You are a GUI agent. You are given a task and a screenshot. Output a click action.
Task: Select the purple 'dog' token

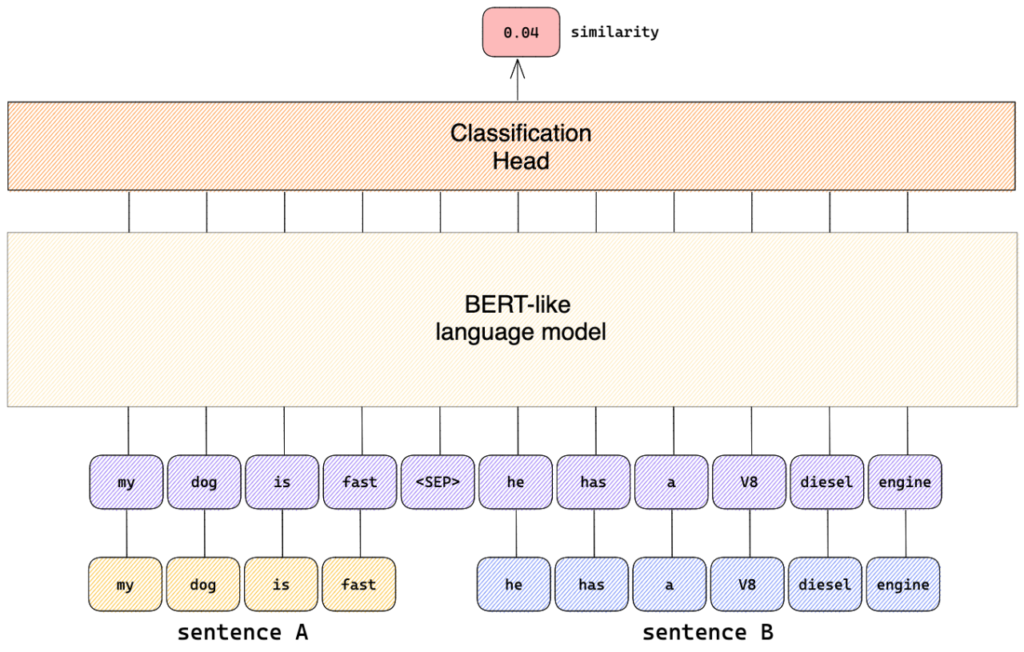[x=204, y=482]
